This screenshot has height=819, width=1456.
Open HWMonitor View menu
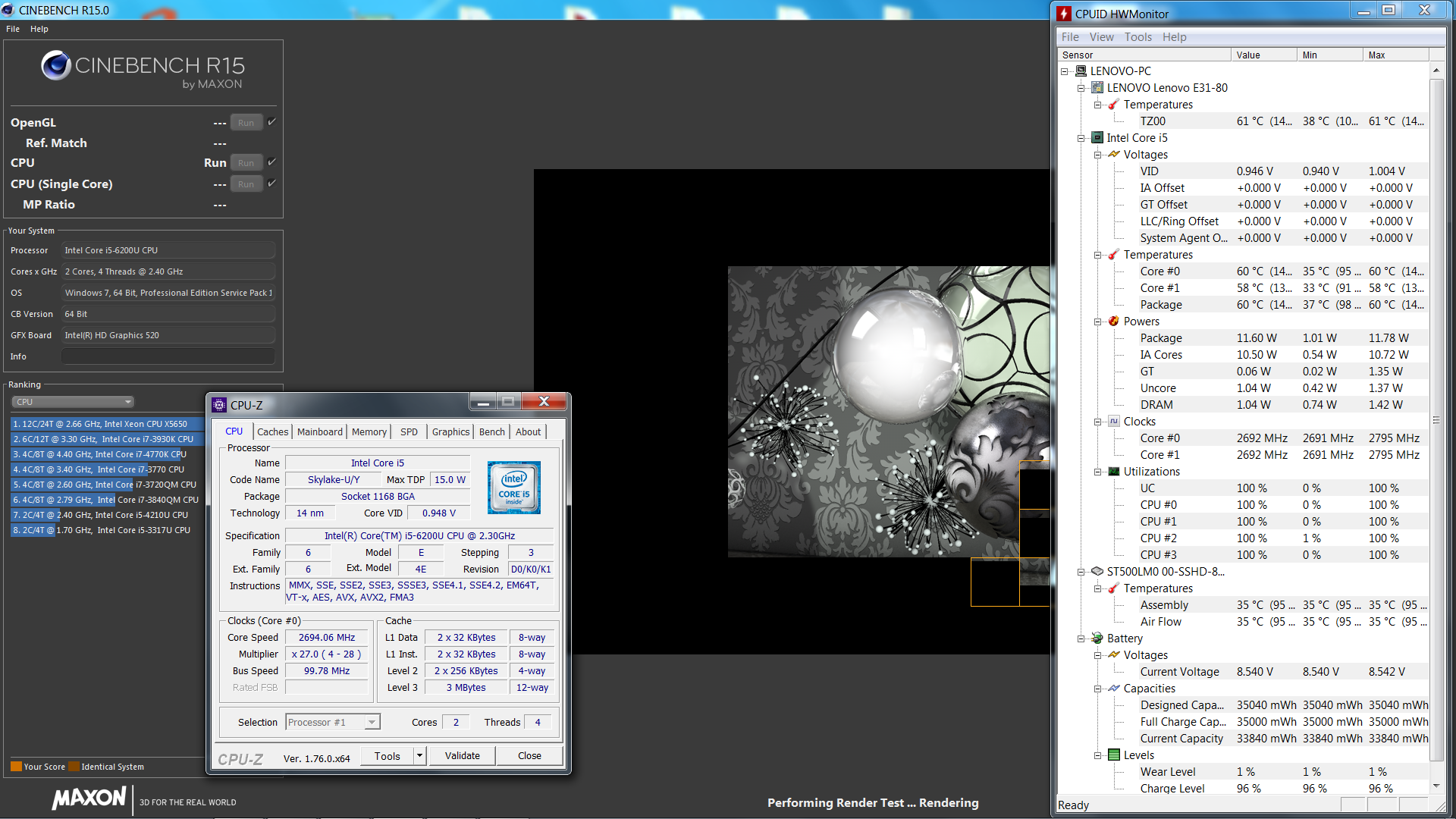pyautogui.click(x=1101, y=37)
